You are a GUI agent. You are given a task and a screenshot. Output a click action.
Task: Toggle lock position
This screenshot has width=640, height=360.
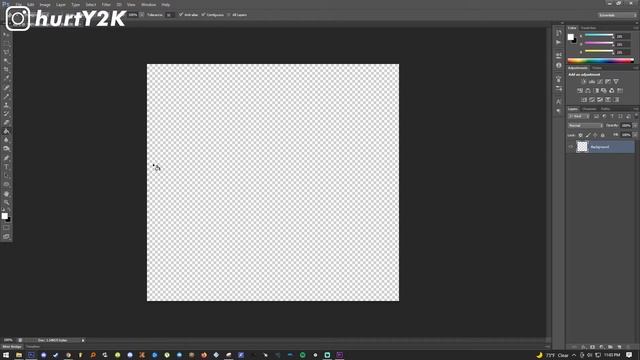tap(596, 135)
